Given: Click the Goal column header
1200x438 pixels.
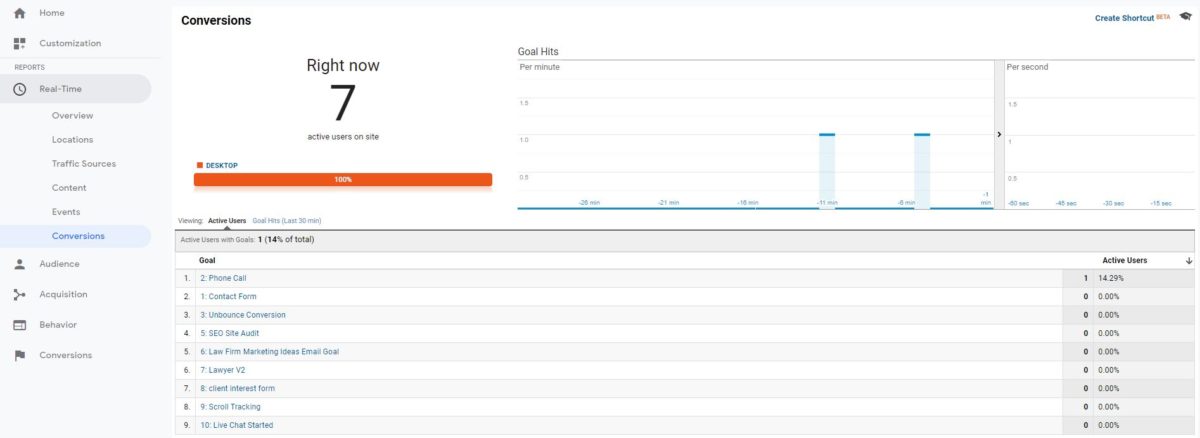Looking at the screenshot, I should (x=207, y=260).
